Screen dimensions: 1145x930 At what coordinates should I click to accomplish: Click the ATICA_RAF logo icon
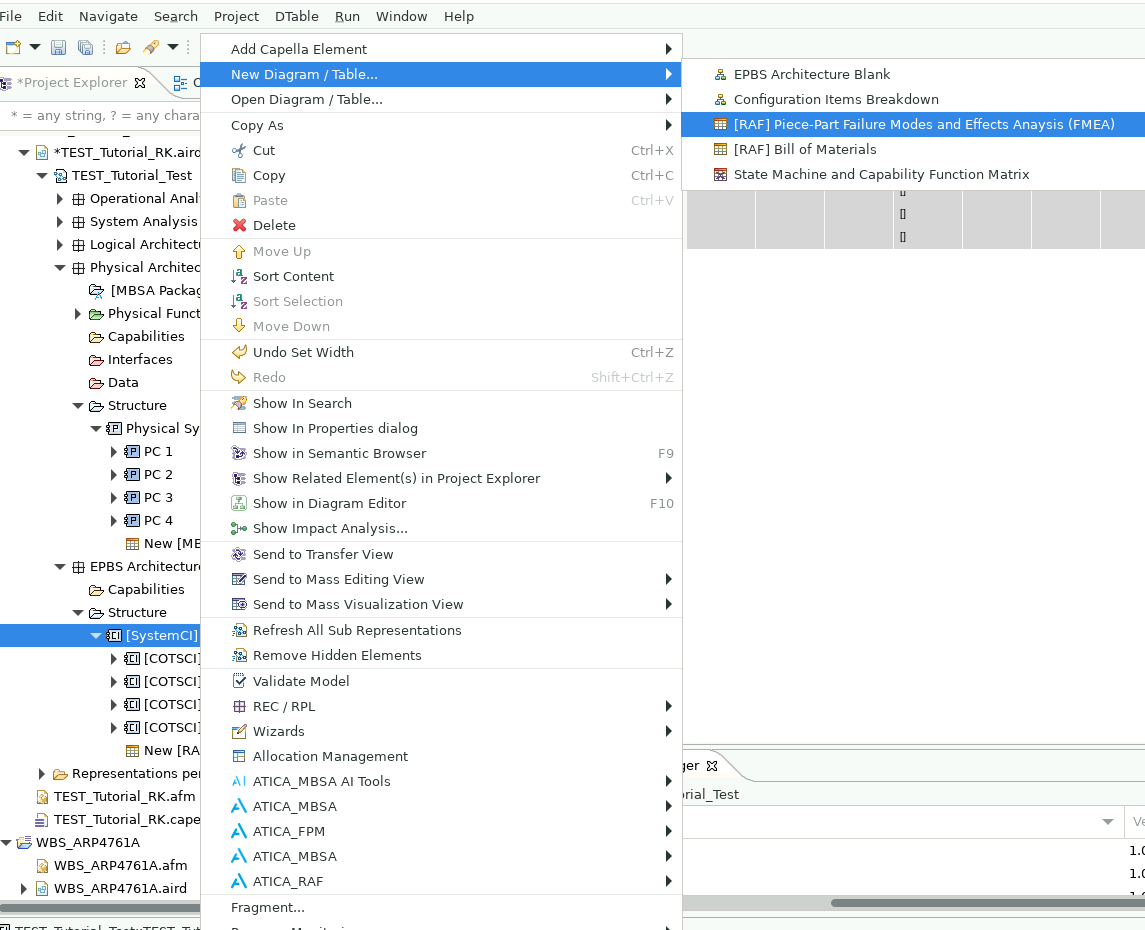tap(239, 882)
